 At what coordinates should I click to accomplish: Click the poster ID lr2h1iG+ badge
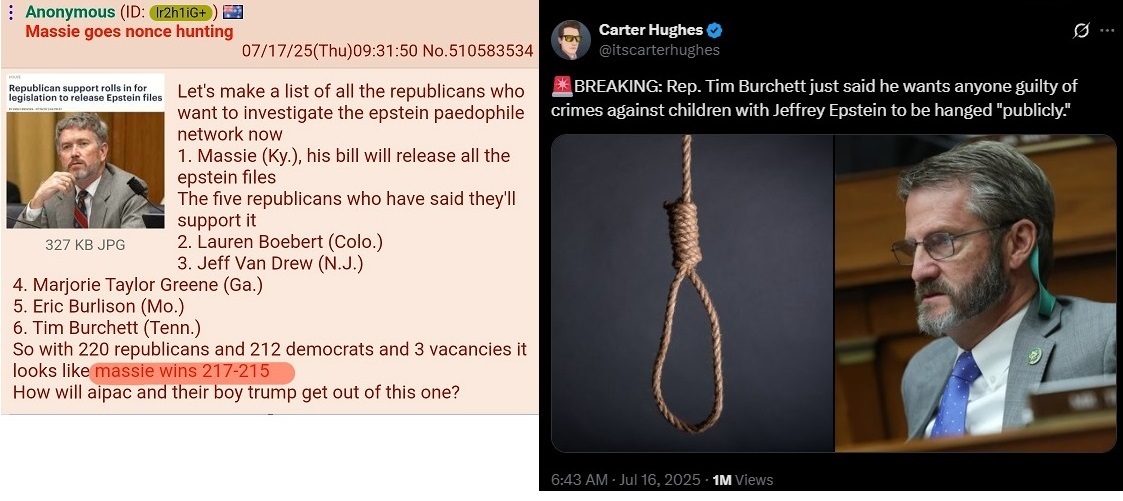[179, 12]
